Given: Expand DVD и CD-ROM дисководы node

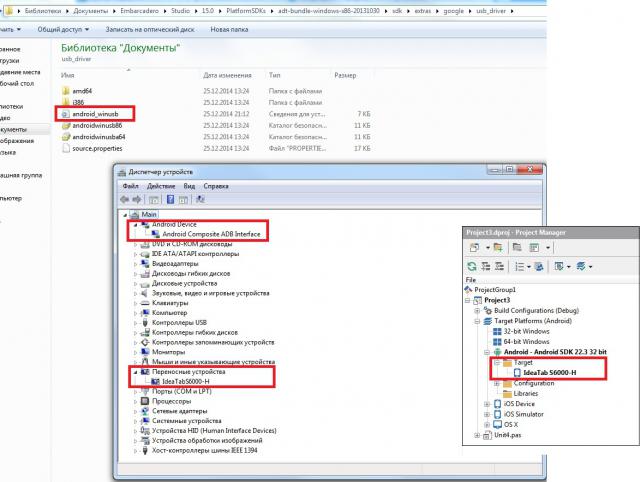Looking at the screenshot, I should pos(135,244).
